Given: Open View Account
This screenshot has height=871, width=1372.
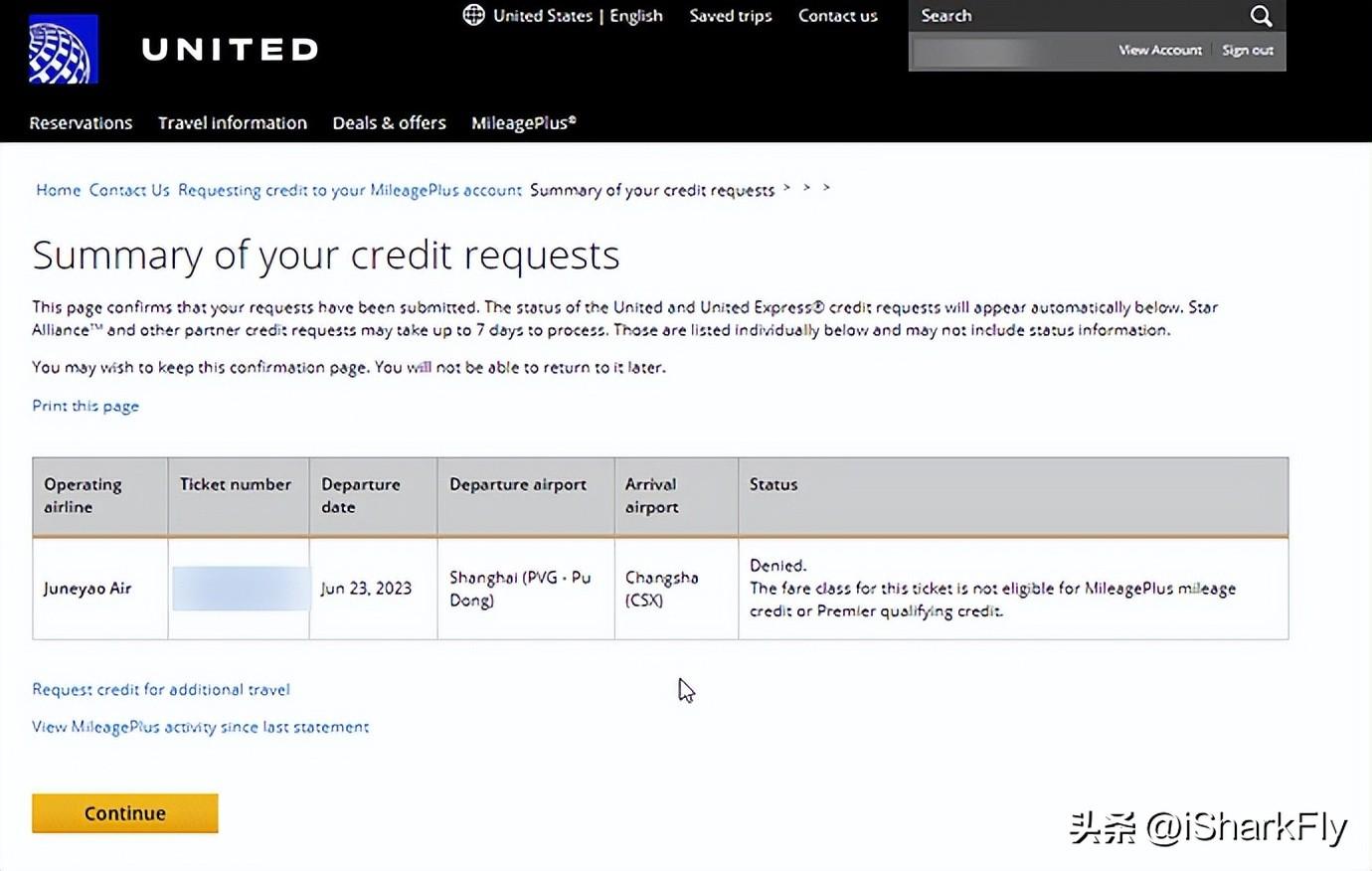Looking at the screenshot, I should click(x=1160, y=50).
